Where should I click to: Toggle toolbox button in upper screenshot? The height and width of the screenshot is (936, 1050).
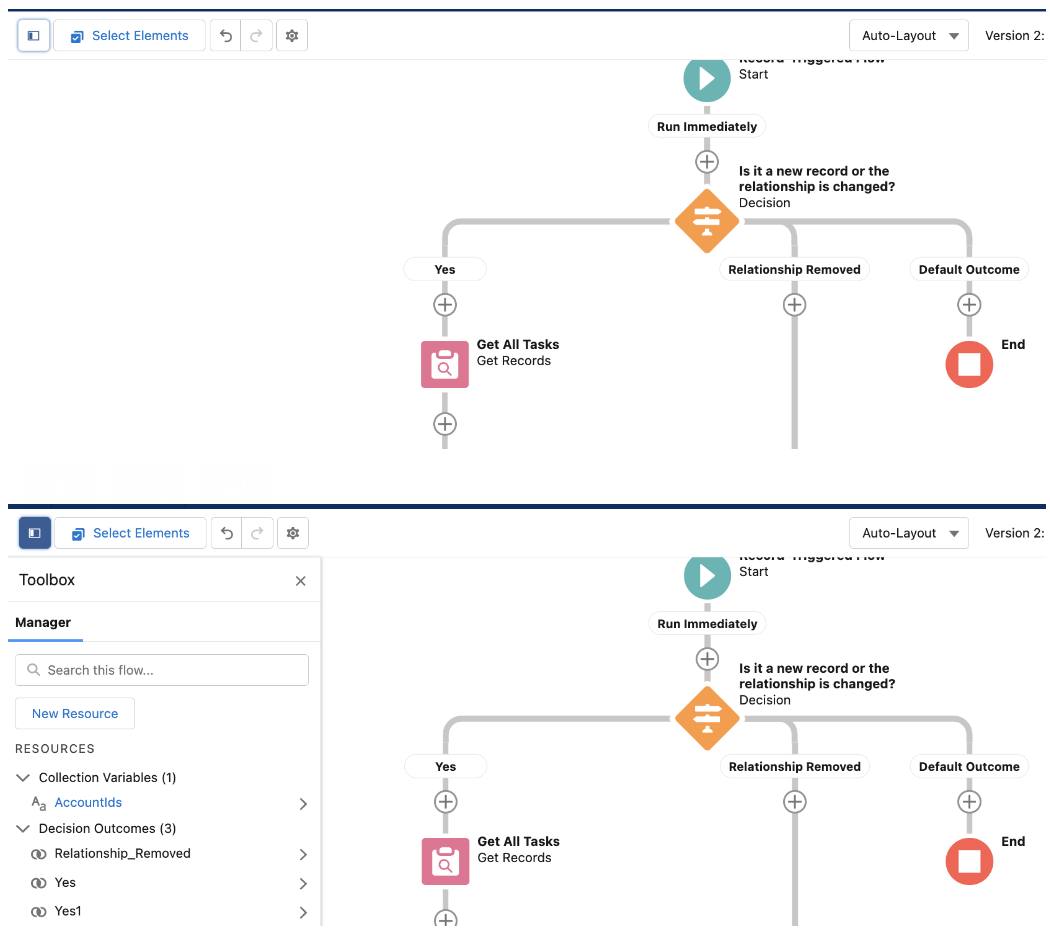coord(33,35)
